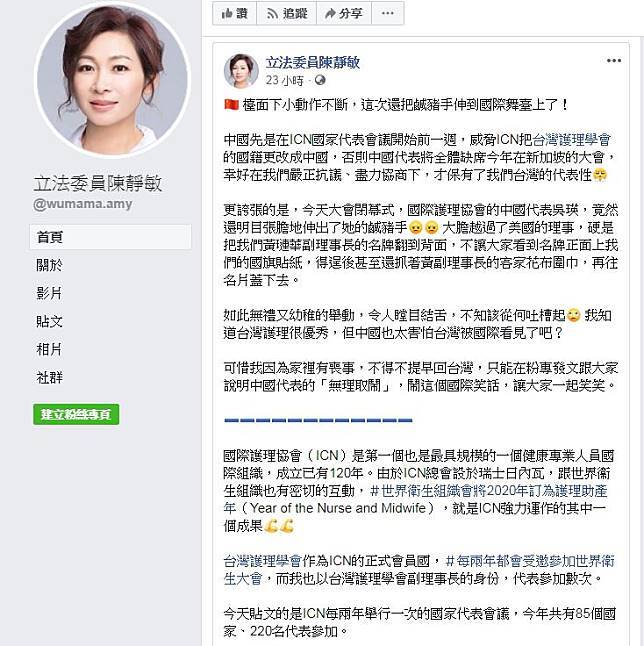Viewport: 644px width, 646px height.
Task: Click the green 建立粉絲專頁 button
Action: pyautogui.click(x=76, y=414)
